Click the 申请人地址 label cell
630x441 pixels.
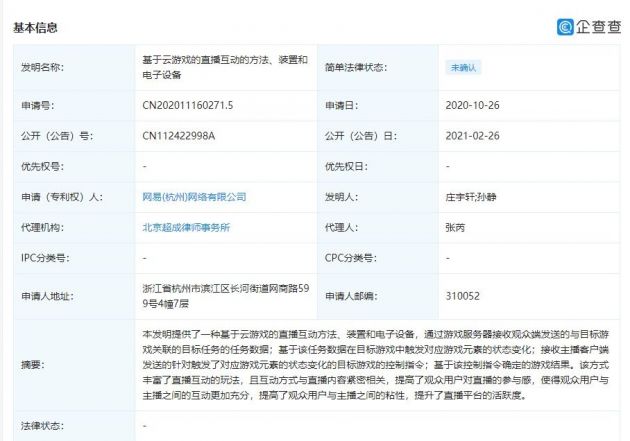point(74,296)
